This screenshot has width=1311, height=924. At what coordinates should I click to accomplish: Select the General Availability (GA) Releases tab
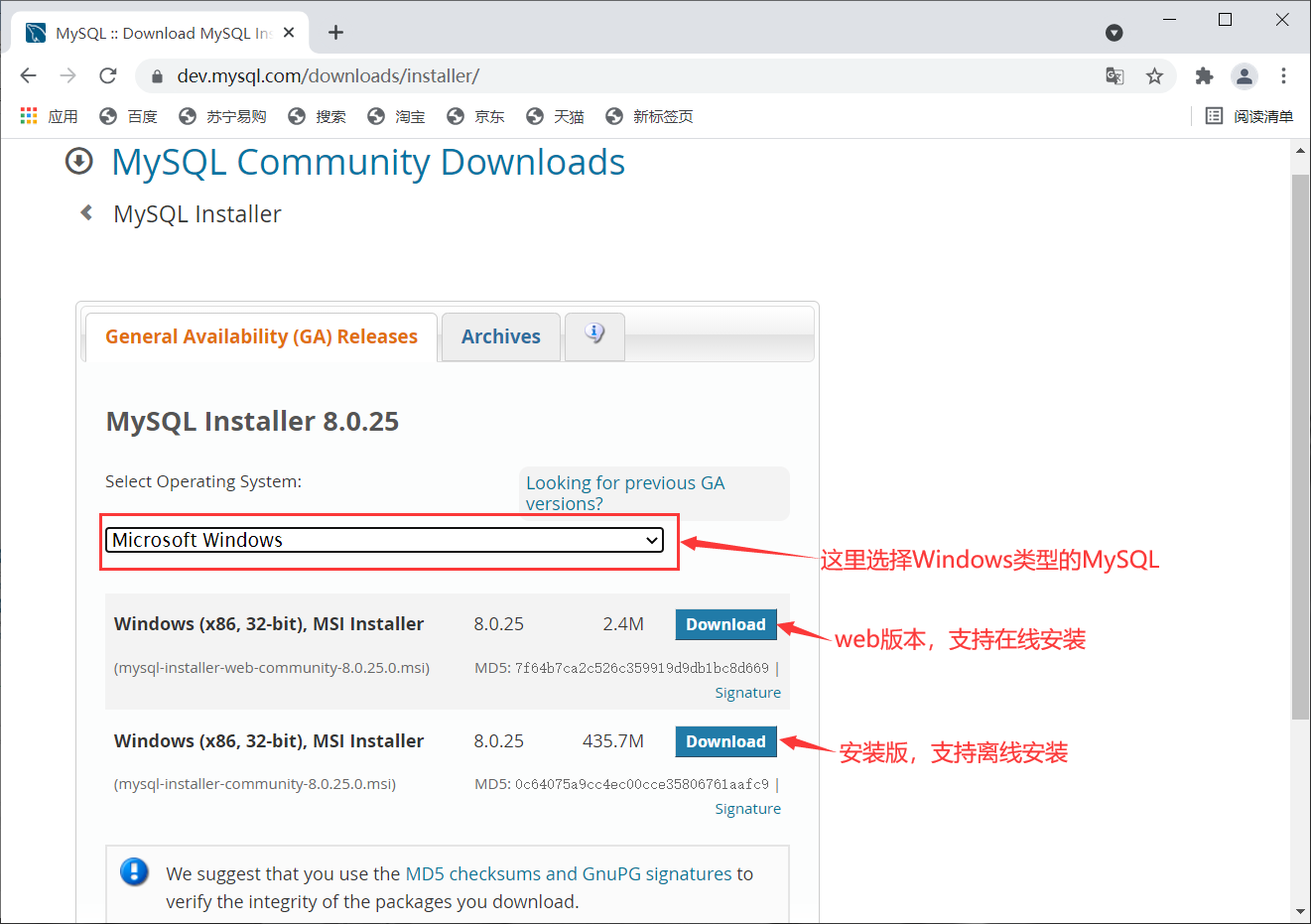tap(261, 337)
